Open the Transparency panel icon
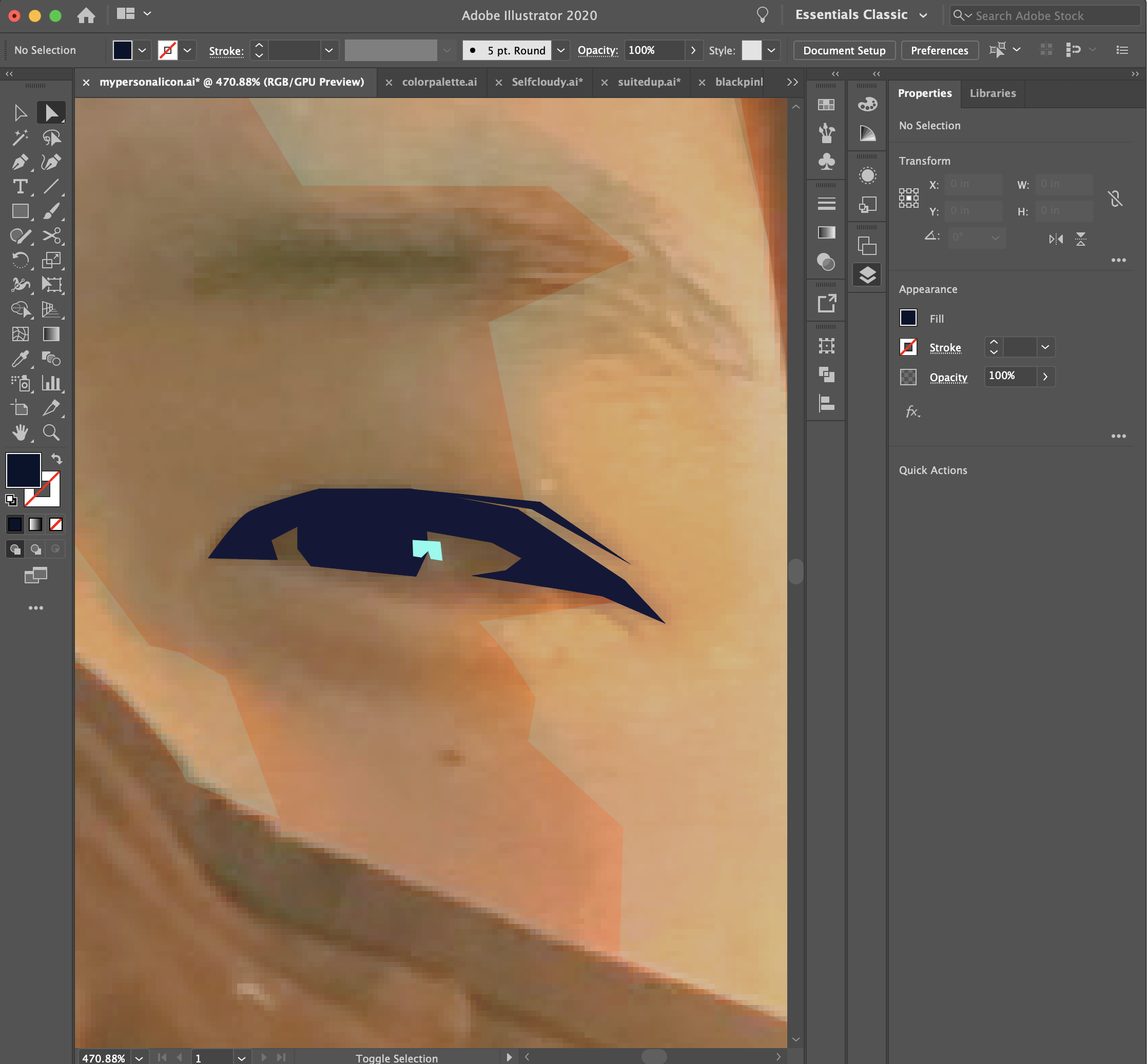Screen dimensions: 1147x1064 pyautogui.click(x=826, y=262)
